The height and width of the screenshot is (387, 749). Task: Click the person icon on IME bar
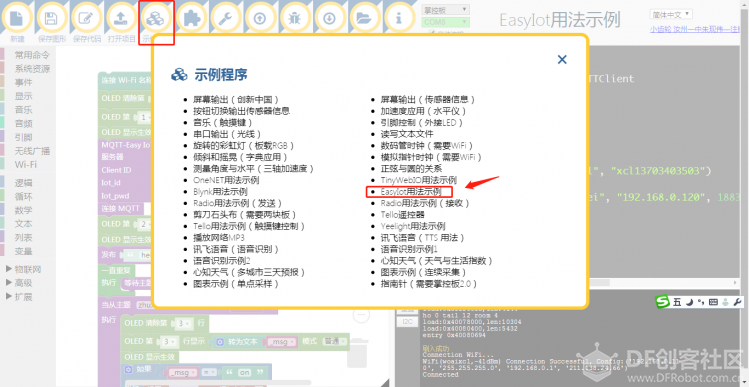click(x=726, y=302)
